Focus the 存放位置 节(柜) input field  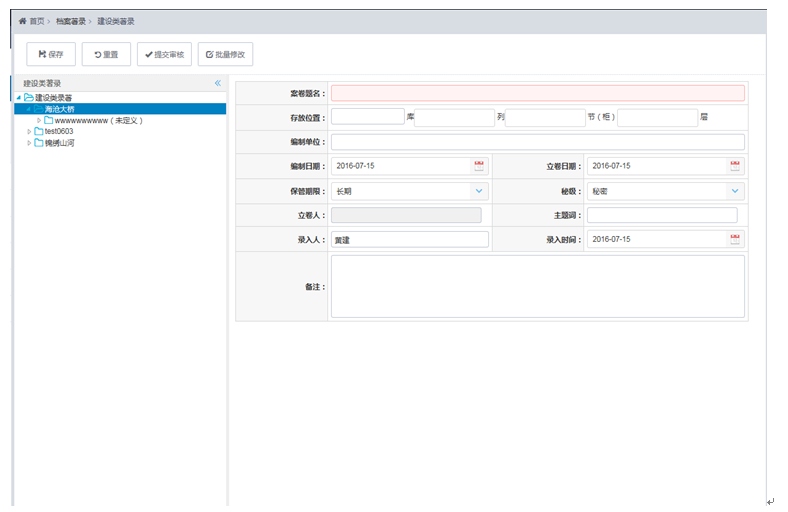pos(545,118)
